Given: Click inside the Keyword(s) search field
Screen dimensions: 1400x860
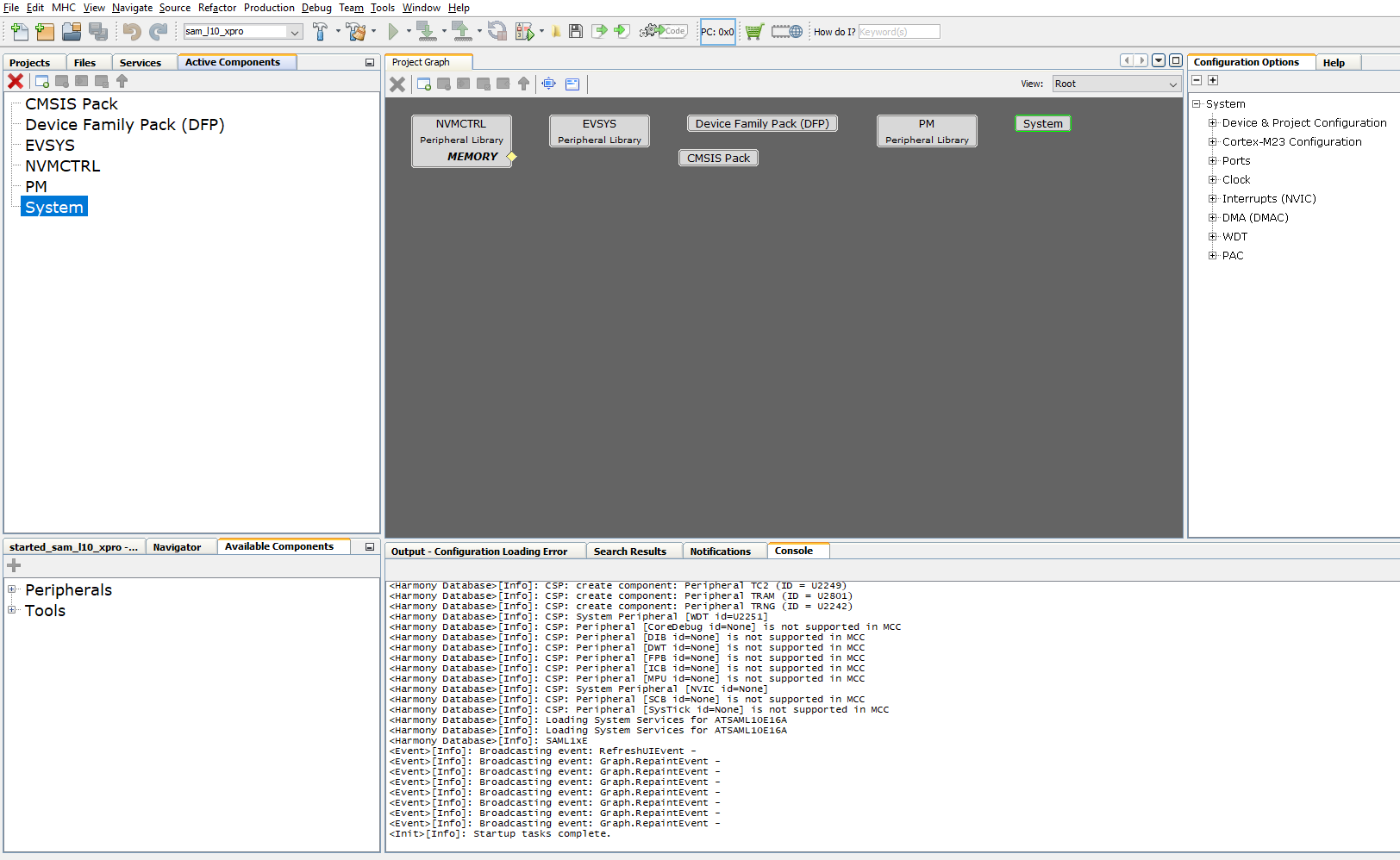Looking at the screenshot, I should point(899,31).
